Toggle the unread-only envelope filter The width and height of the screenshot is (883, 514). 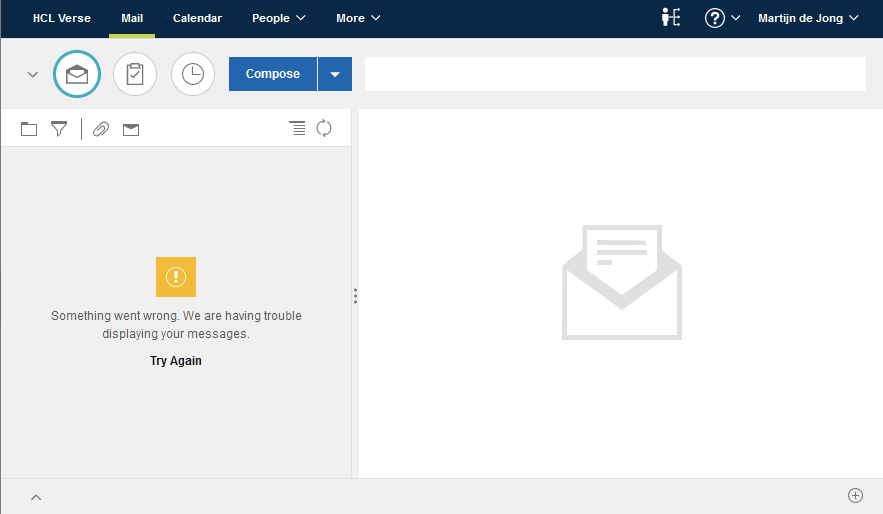[131, 129]
